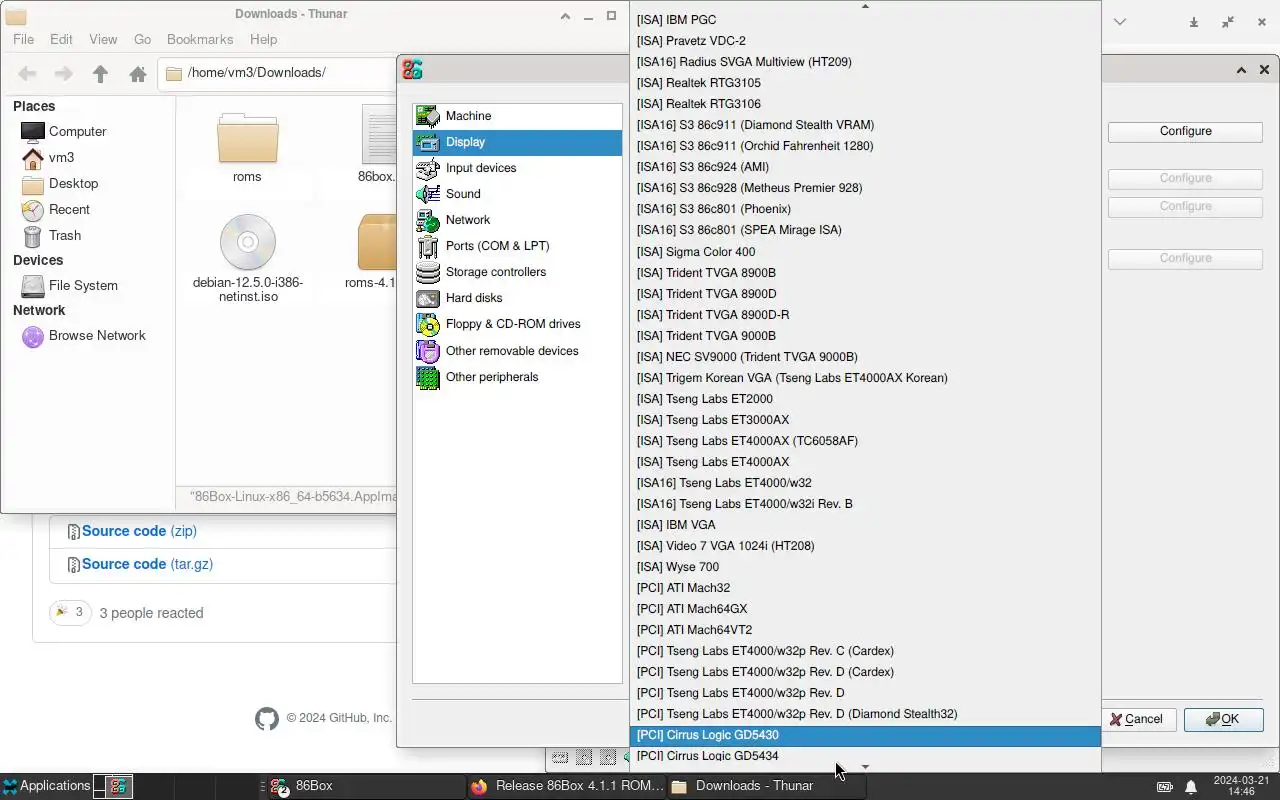The image size is (1280, 800).
Task: Choose [PCI] ATI Mach64GX option
Action: pos(865,609)
